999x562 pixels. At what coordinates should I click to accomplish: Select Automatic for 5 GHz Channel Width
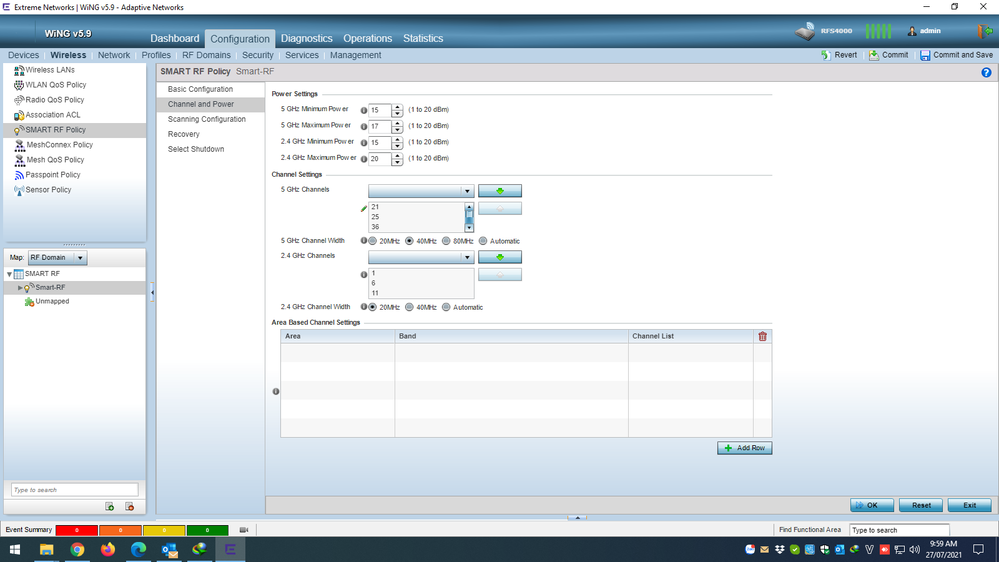pyautogui.click(x=483, y=241)
